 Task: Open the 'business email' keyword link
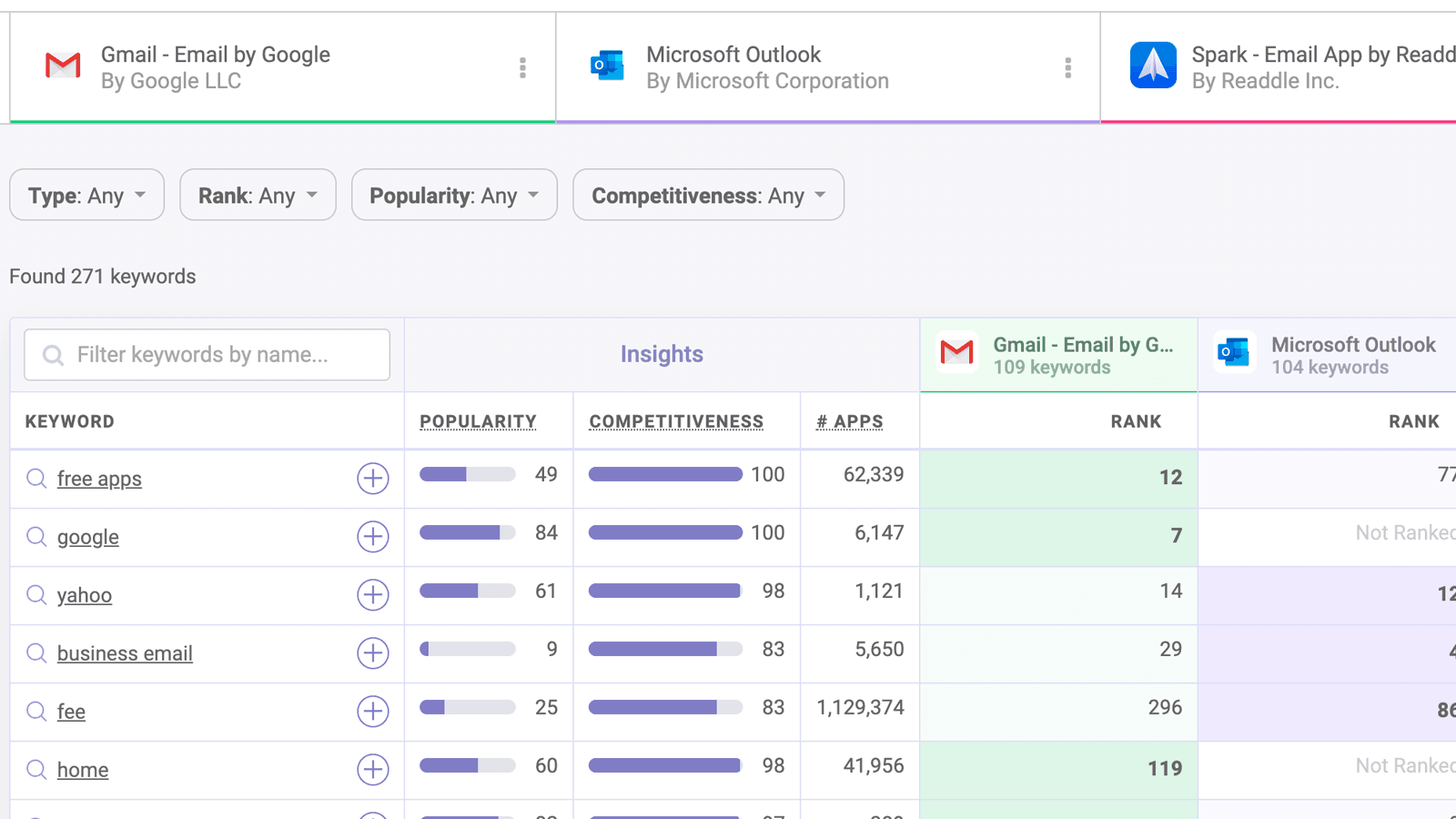coord(125,653)
